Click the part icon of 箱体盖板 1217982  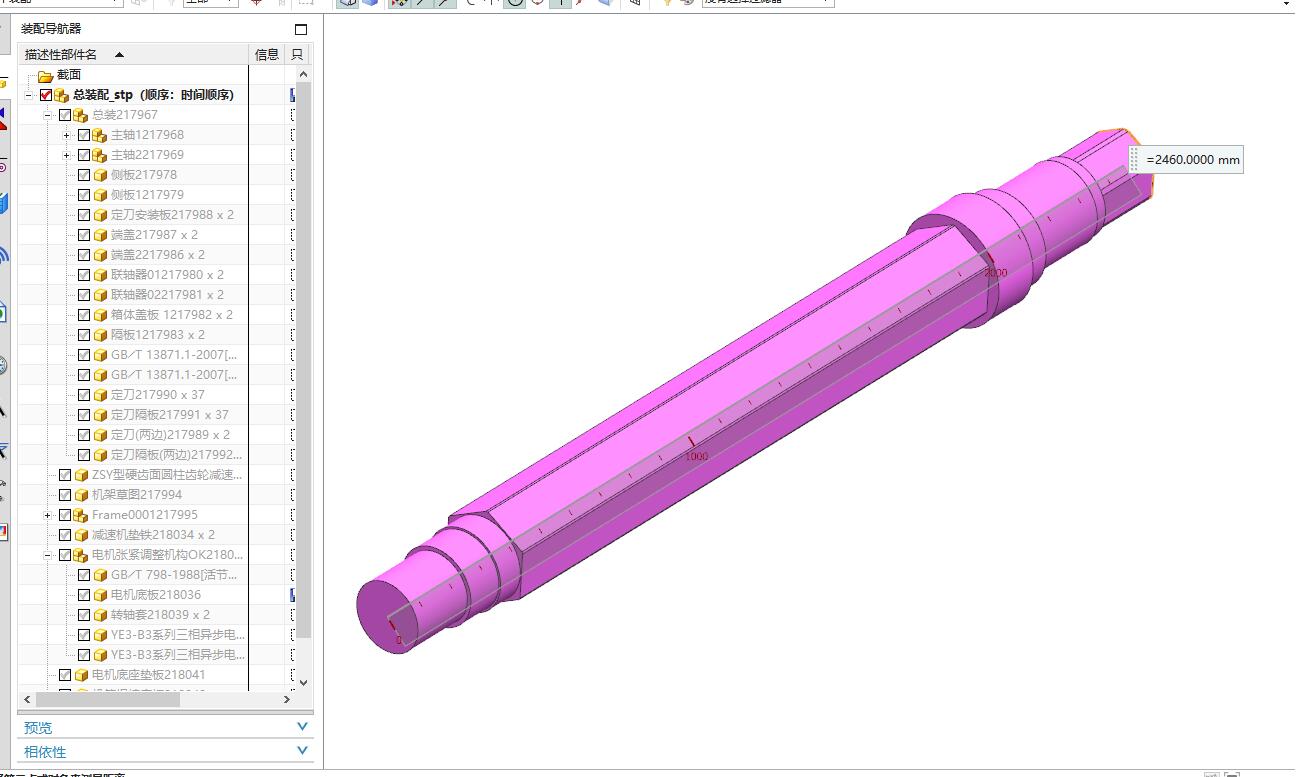tap(100, 315)
